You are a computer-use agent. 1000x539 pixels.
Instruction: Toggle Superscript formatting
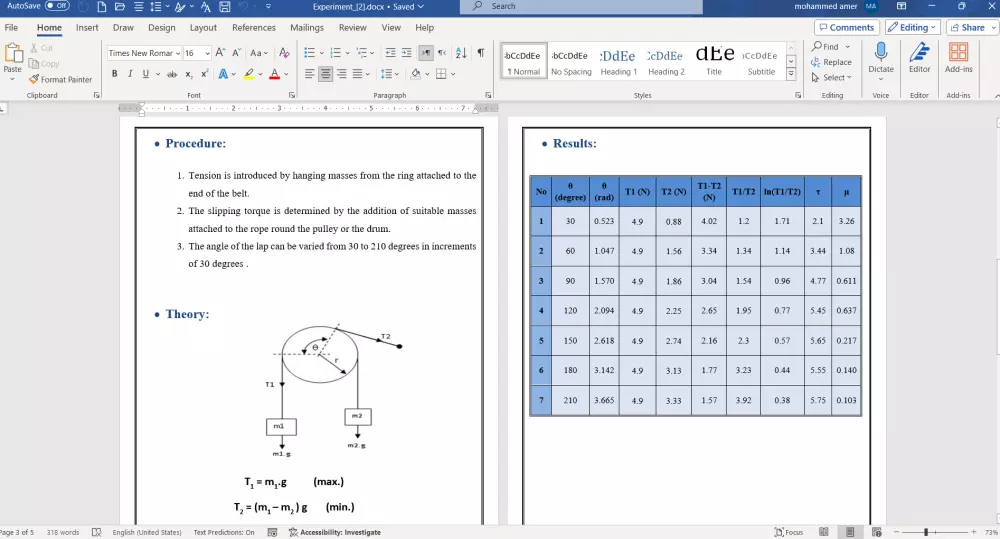204,74
